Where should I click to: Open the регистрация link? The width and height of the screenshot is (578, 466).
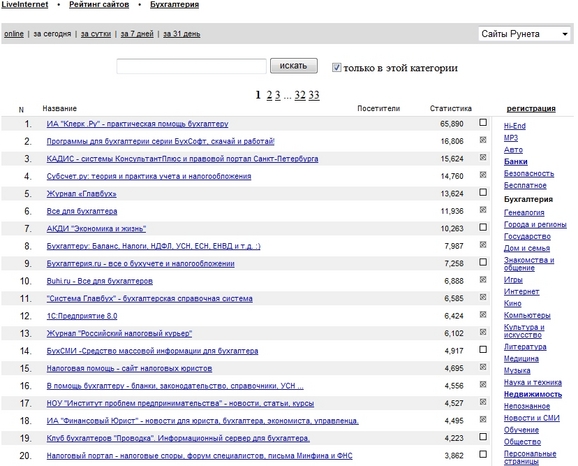[x=531, y=108]
